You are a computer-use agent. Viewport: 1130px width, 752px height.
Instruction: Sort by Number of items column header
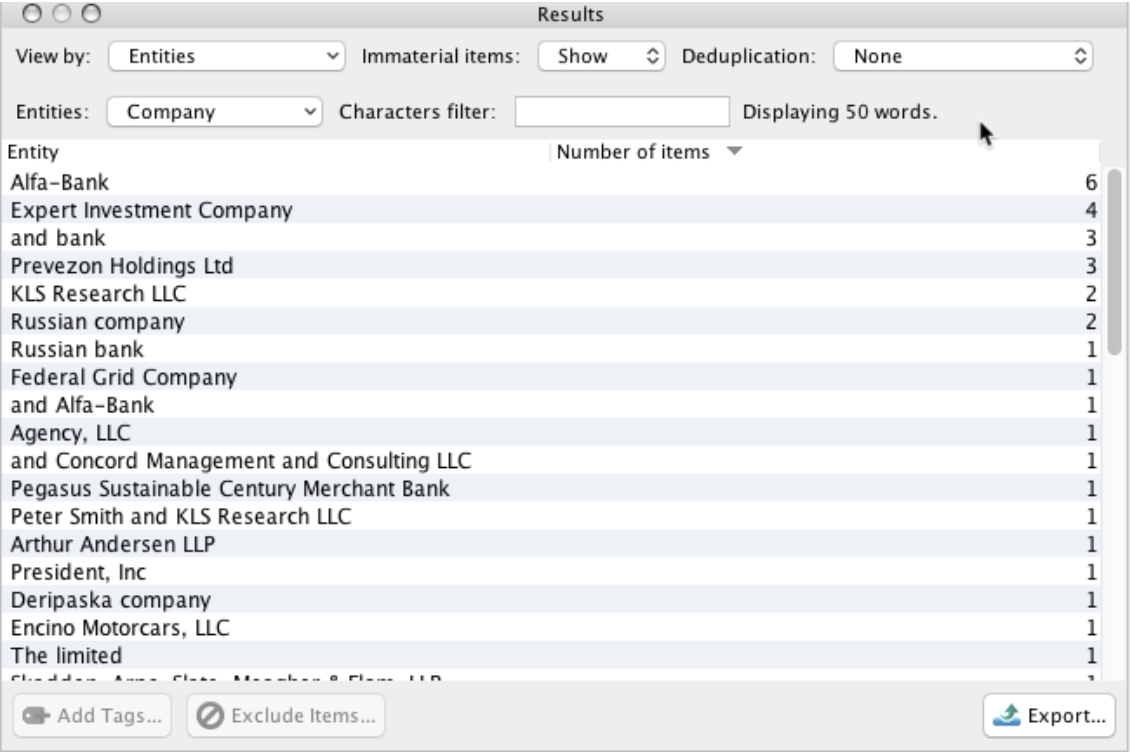[x=633, y=152]
